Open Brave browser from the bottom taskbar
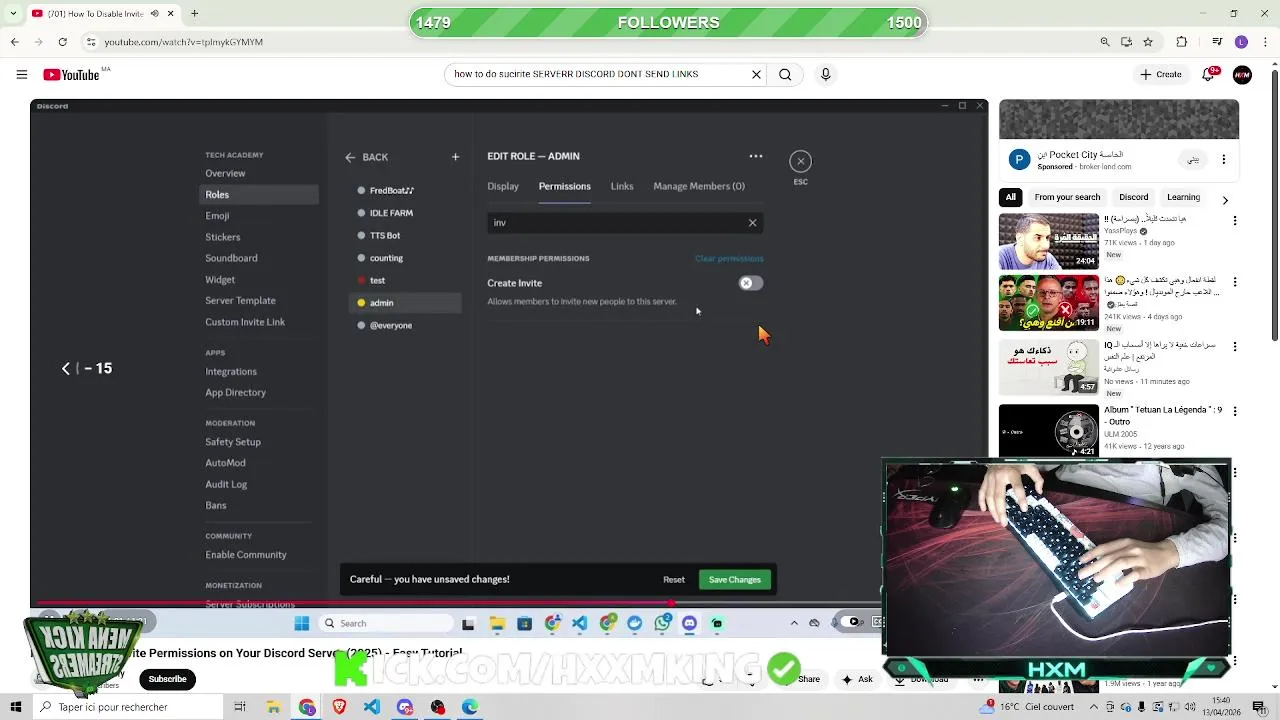Viewport: 1280px width, 720px height. (339, 707)
